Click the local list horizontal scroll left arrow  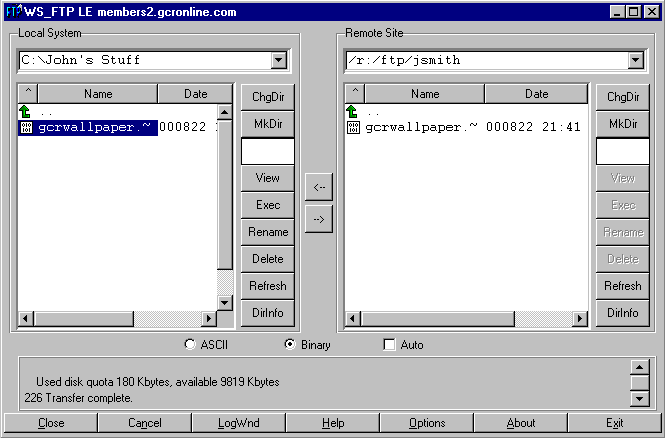coord(25,318)
